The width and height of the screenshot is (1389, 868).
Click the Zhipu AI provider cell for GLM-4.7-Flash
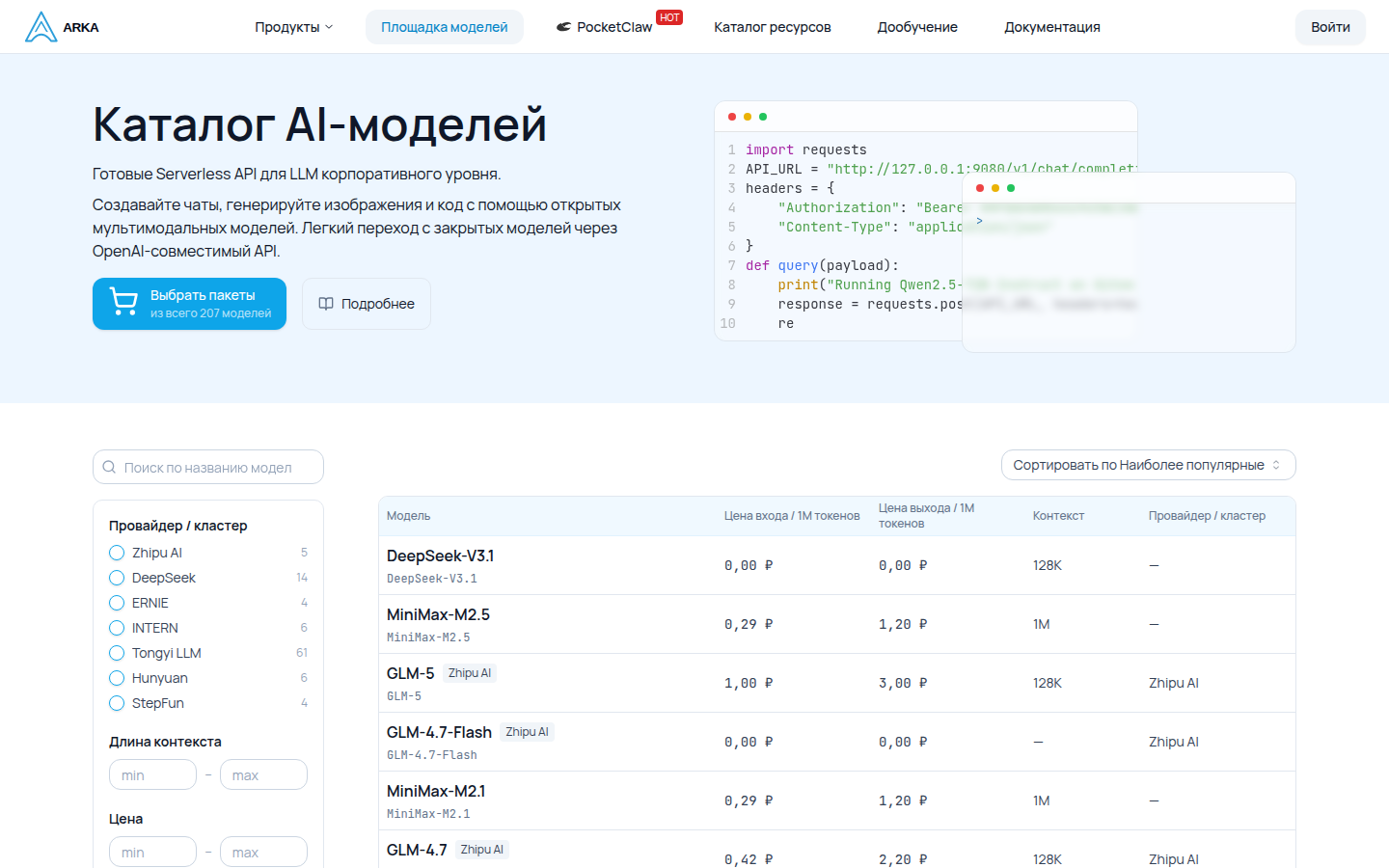1174,742
